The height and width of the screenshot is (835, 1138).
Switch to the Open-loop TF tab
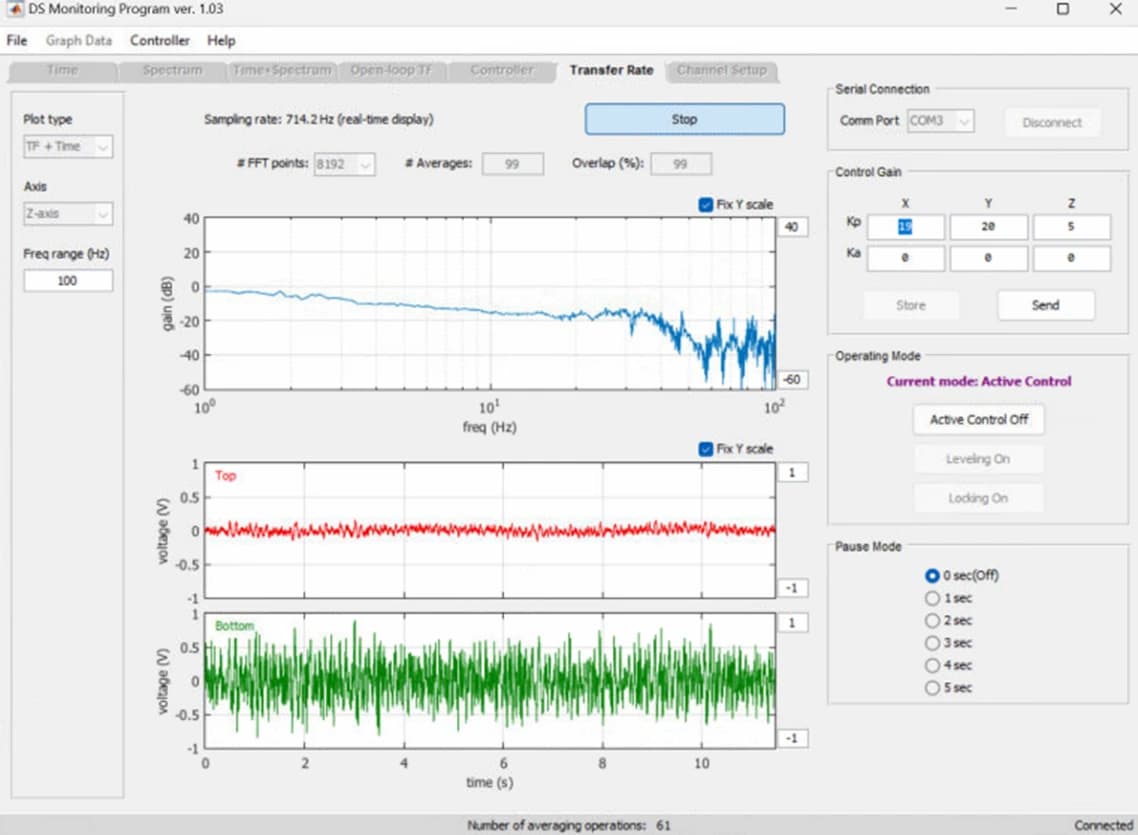[390, 70]
